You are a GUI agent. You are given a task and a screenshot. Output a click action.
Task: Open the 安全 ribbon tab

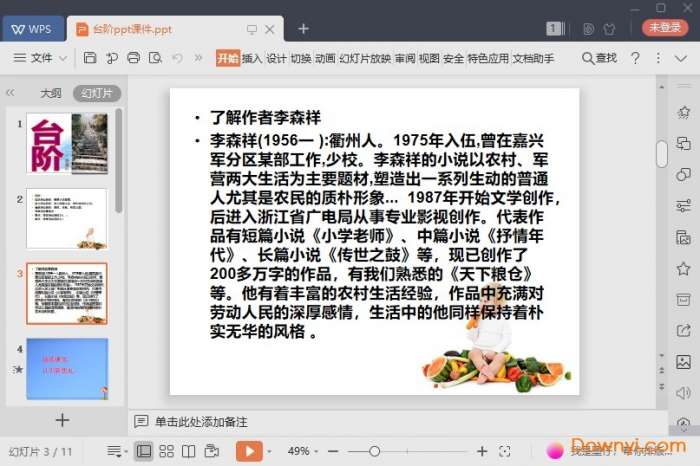coord(454,58)
